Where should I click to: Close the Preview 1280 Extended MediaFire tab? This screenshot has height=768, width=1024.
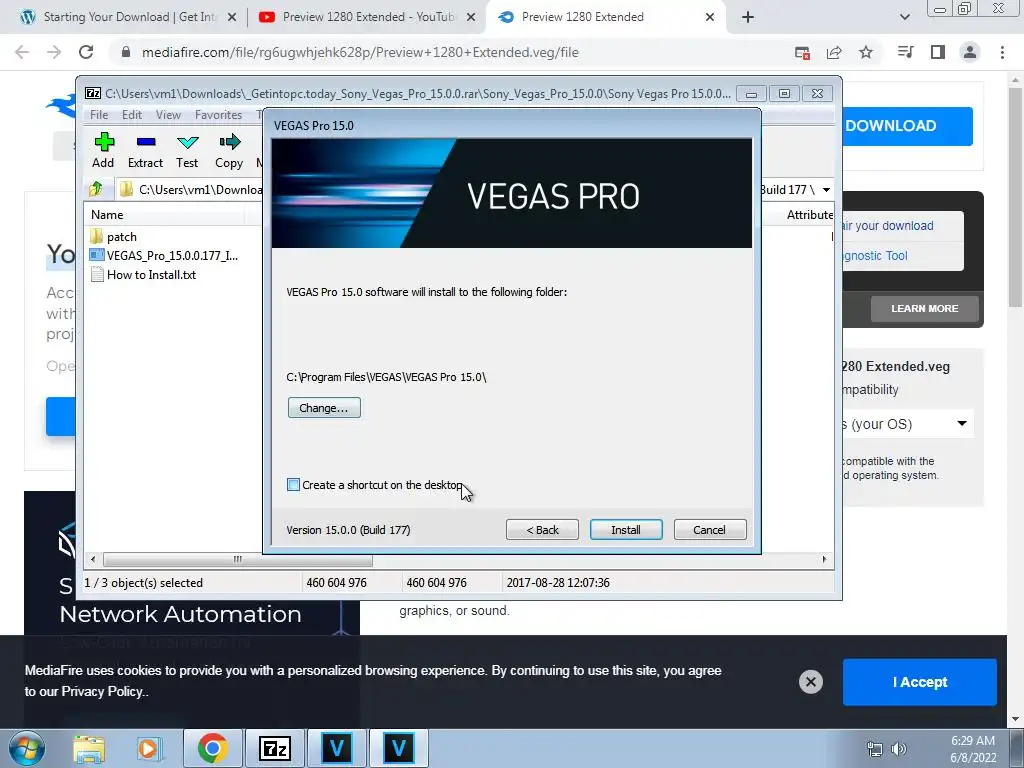pyautogui.click(x=710, y=17)
